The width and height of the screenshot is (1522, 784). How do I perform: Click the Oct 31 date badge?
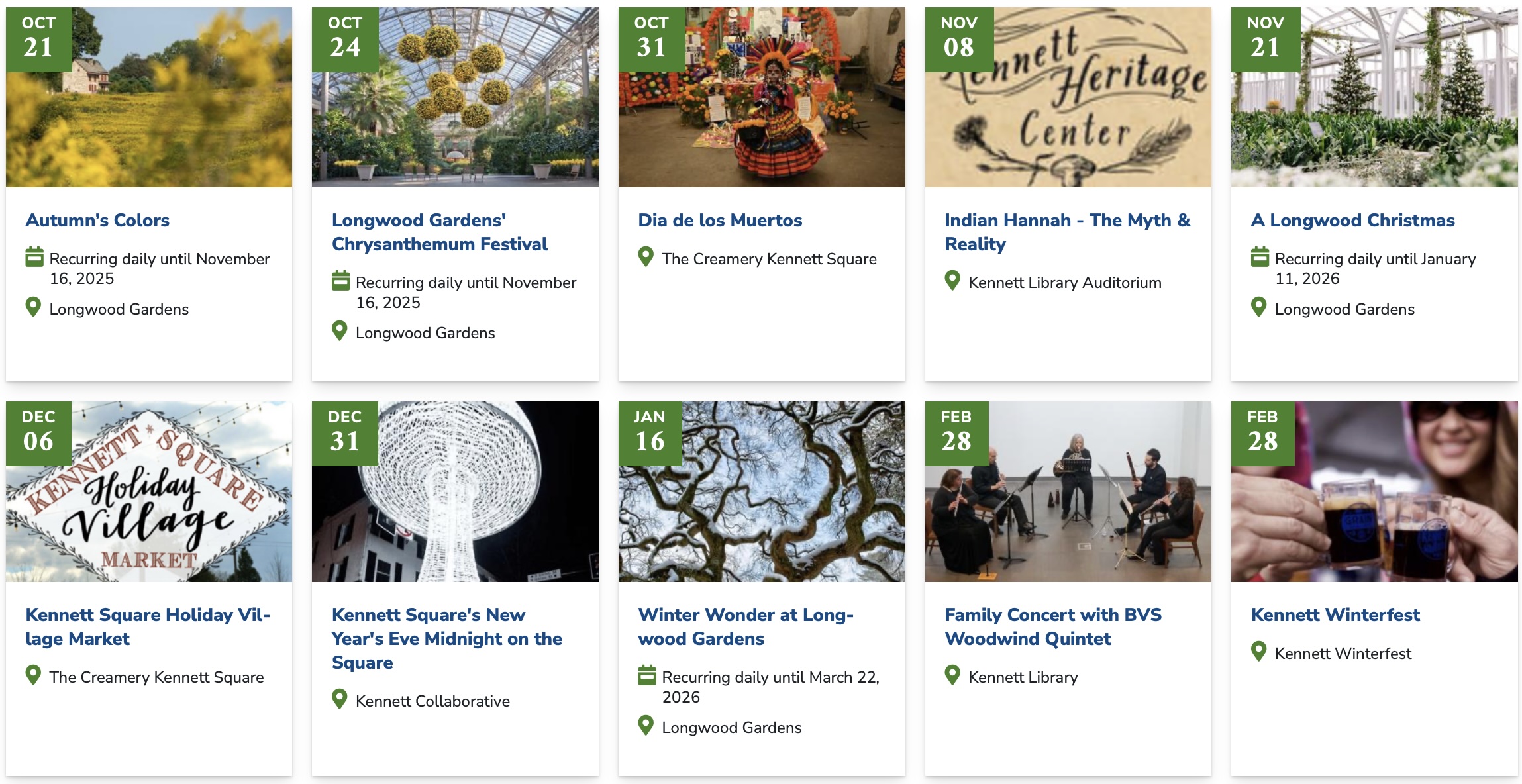click(651, 39)
